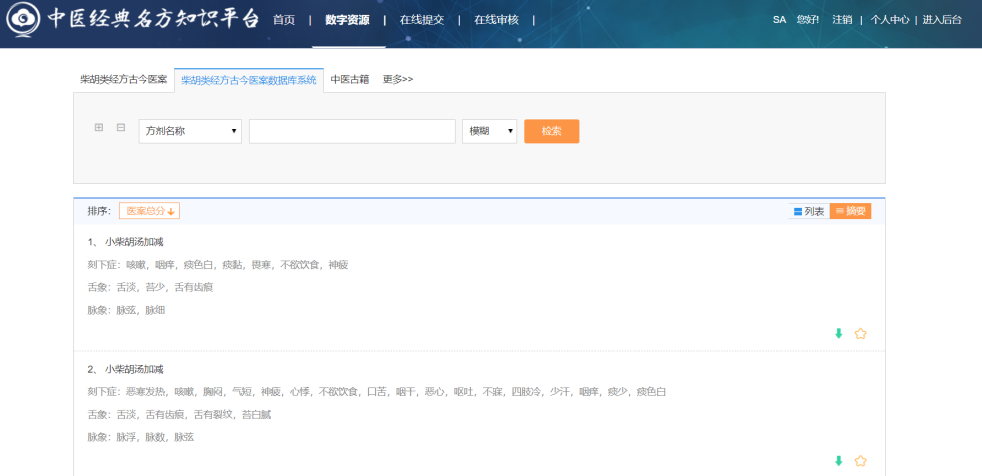The height and width of the screenshot is (476, 982).
Task: Expand the 更多>> tab list
Action: (398, 80)
